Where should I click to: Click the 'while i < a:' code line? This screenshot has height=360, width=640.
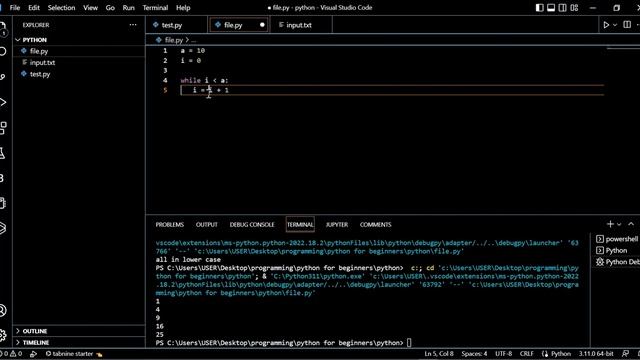click(204, 80)
